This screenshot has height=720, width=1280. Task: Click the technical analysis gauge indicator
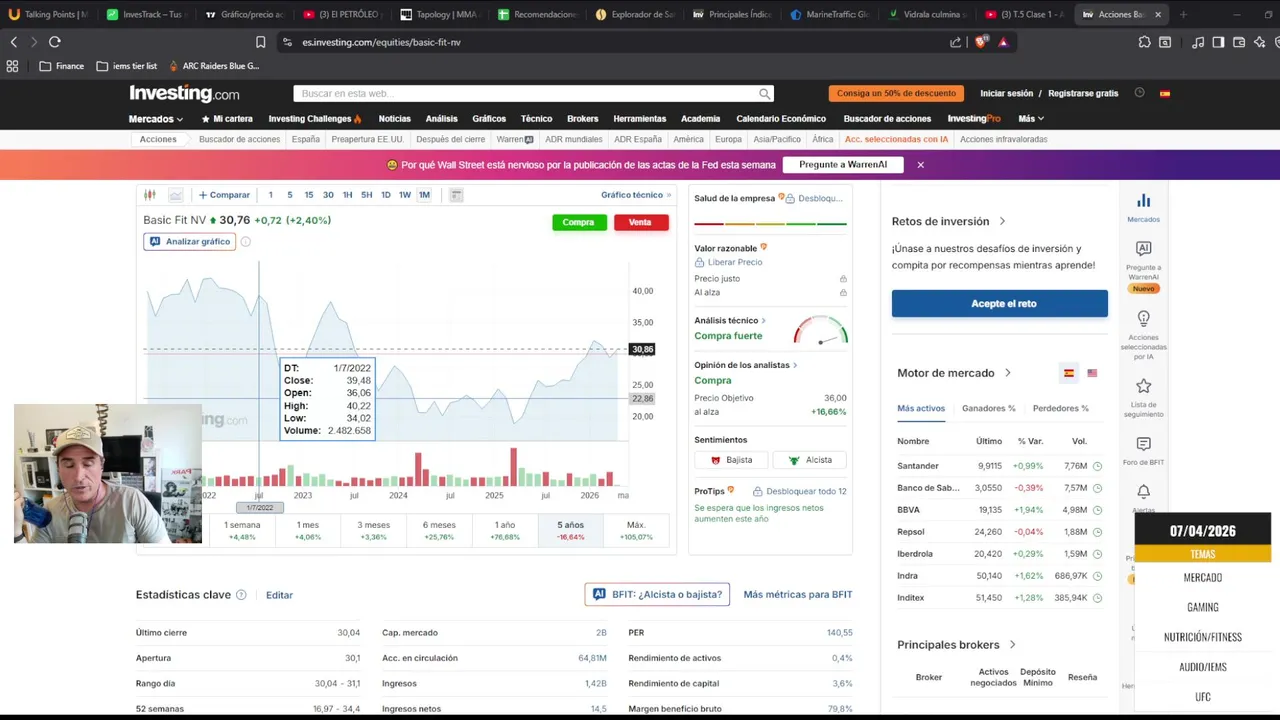point(821,331)
